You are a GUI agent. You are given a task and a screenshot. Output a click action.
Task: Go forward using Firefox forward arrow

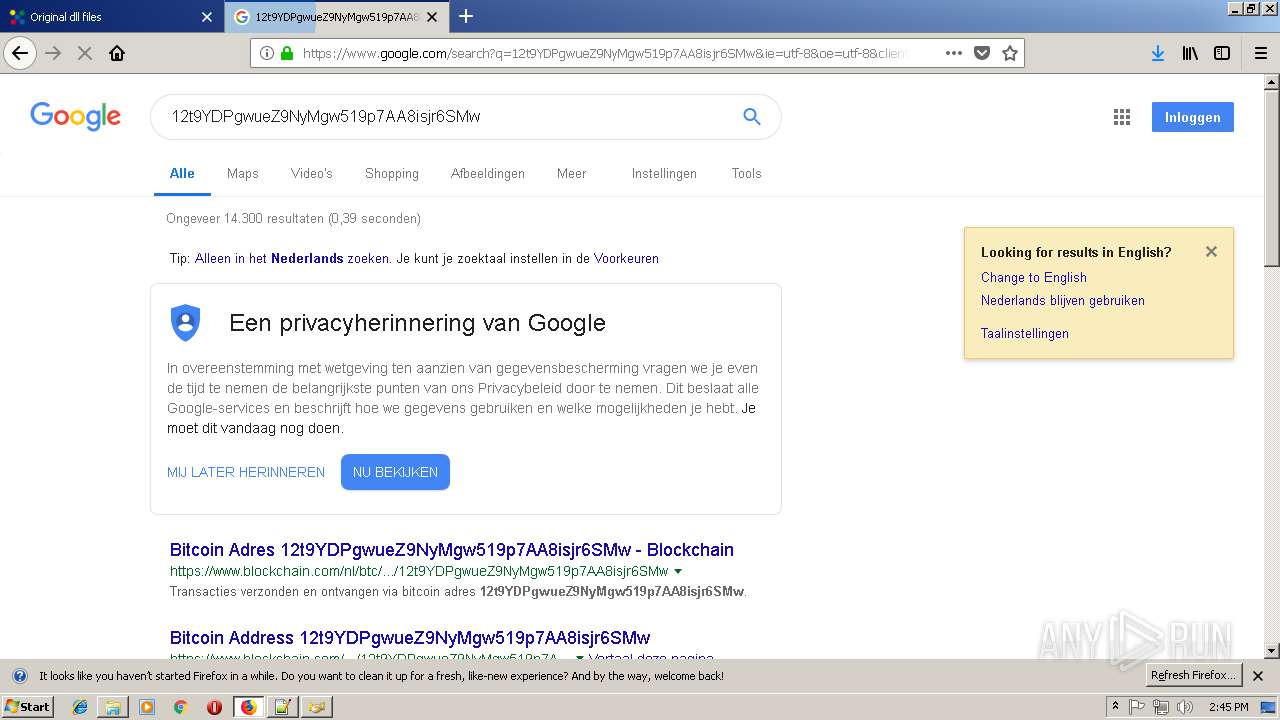(x=53, y=53)
